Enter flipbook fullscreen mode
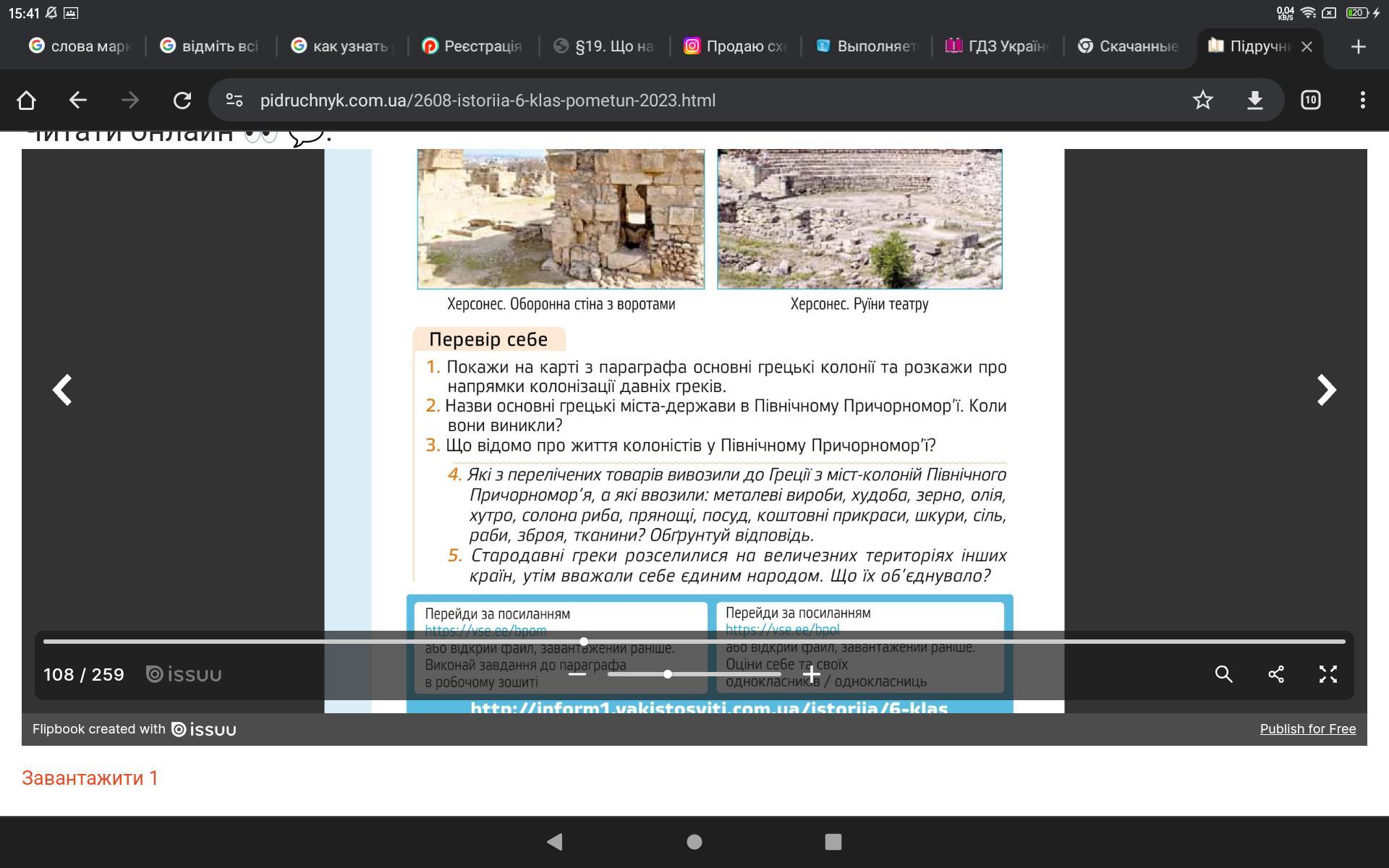Viewport: 1389px width, 868px height. [1328, 674]
